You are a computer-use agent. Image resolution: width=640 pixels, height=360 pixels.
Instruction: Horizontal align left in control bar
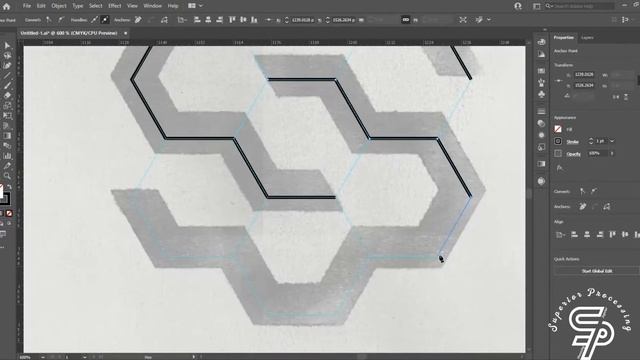click(197, 20)
